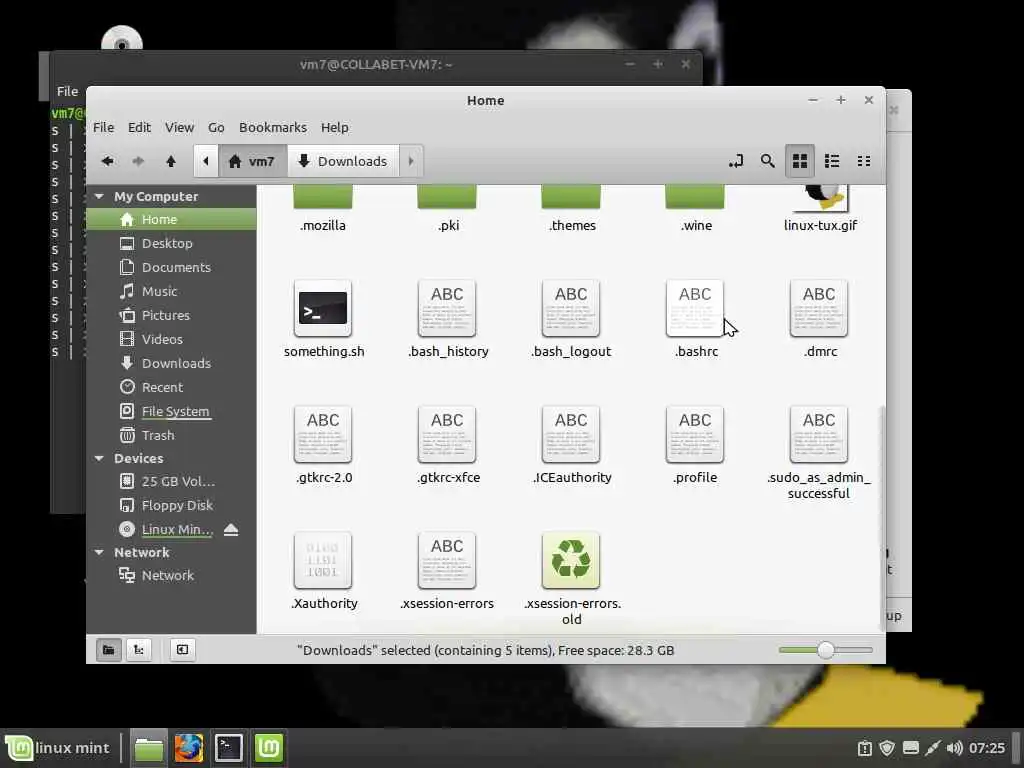1024x768 pixels.
Task: Open Trash in the sidebar
Action: (171, 435)
